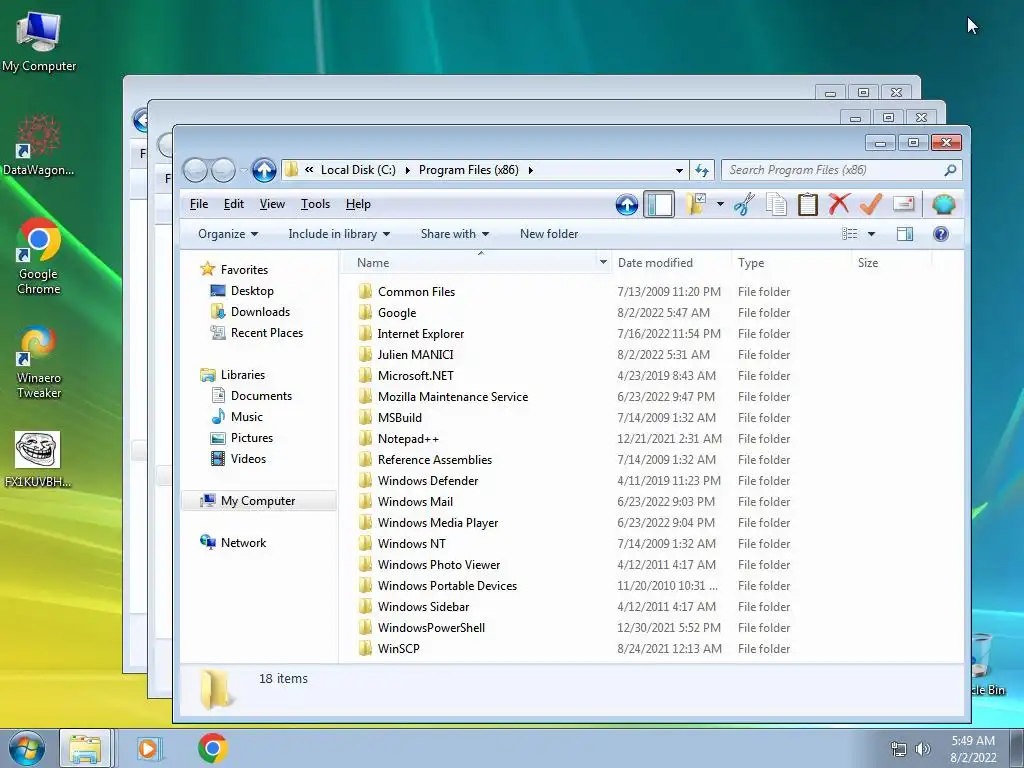
Task: Click the Paste clipboard icon
Action: tap(808, 204)
